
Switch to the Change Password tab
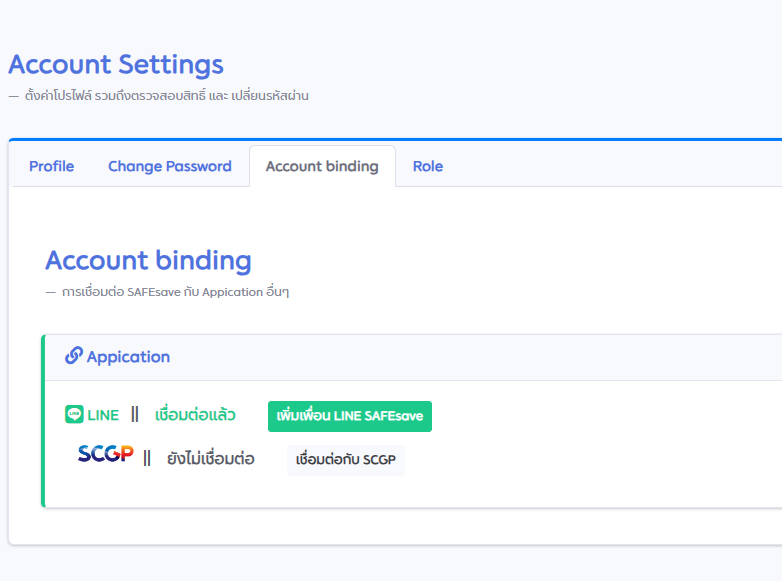170,166
